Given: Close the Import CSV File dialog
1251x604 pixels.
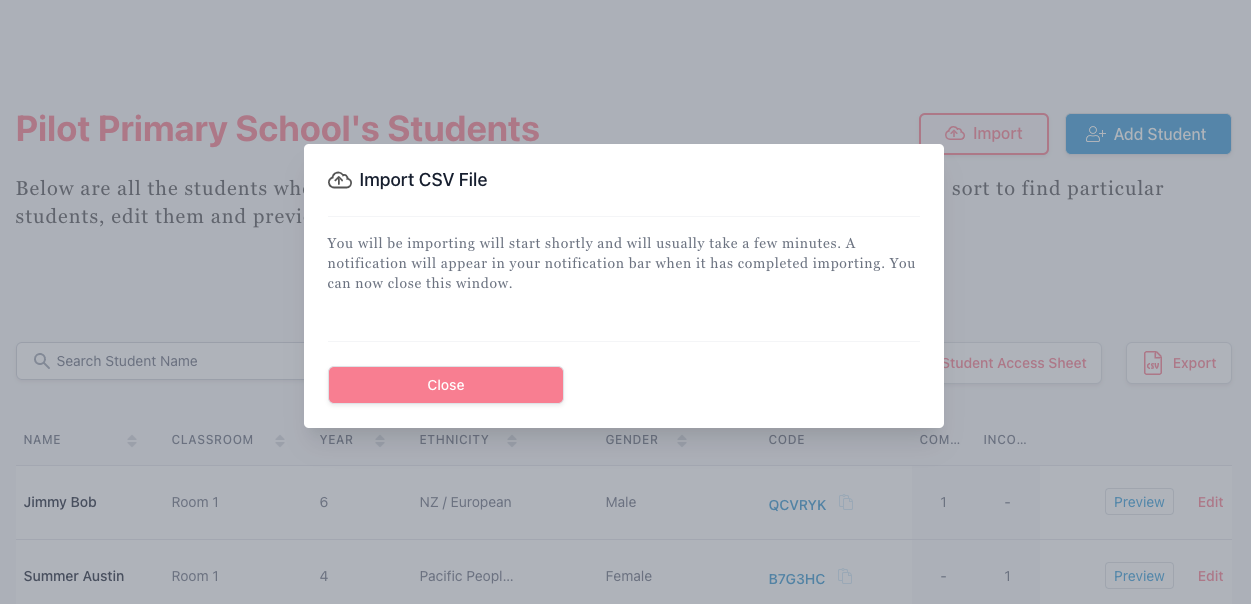Looking at the screenshot, I should (x=446, y=385).
